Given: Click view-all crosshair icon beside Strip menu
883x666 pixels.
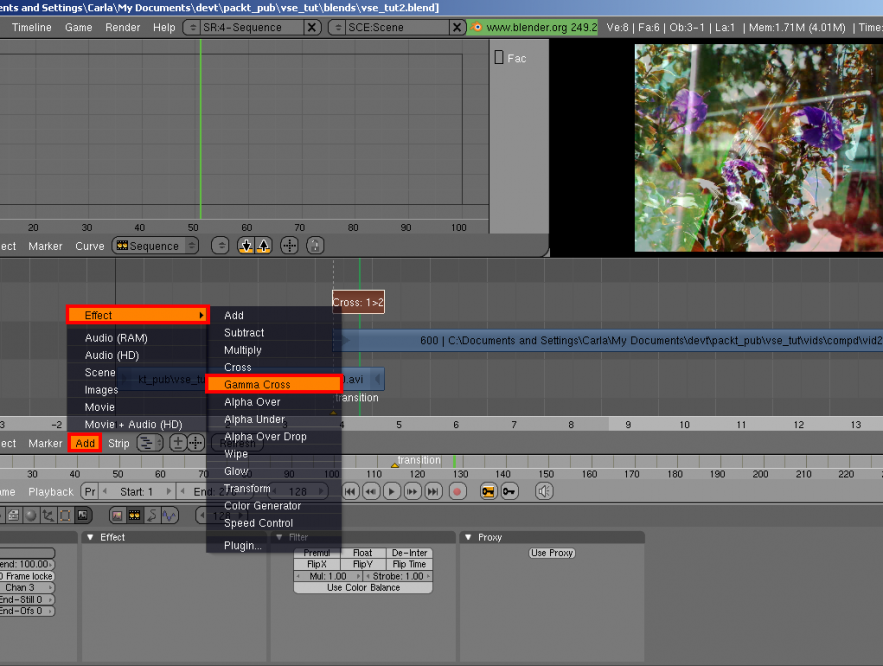Looking at the screenshot, I should point(195,443).
